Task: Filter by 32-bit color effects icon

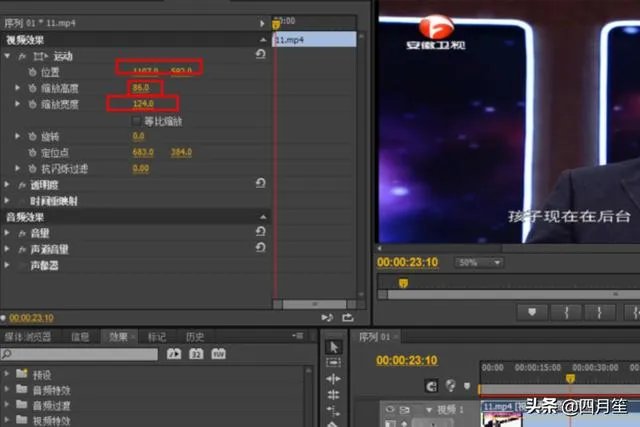Action: 196,354
